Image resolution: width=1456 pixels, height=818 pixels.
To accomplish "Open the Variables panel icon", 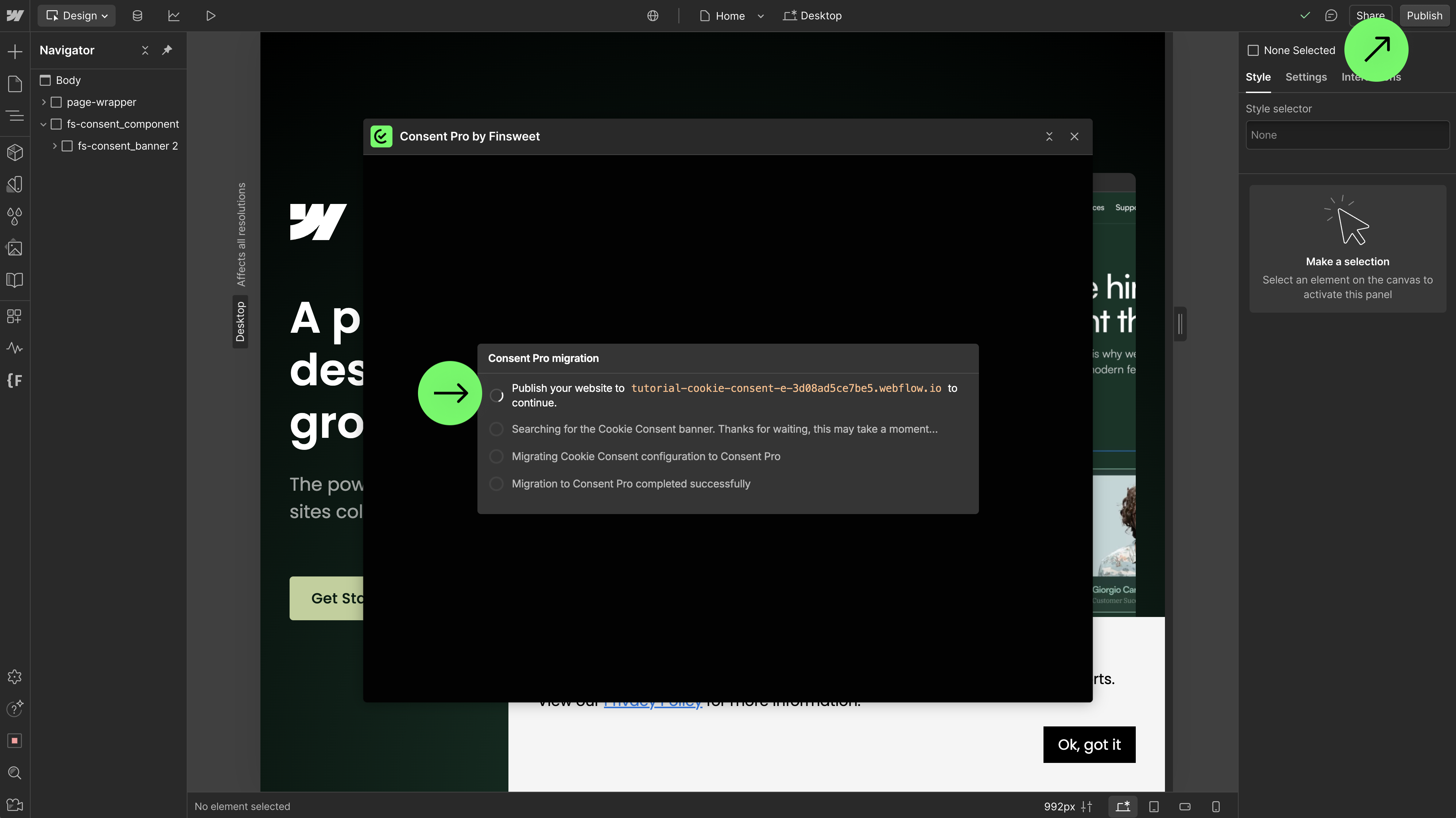I will click(15, 184).
